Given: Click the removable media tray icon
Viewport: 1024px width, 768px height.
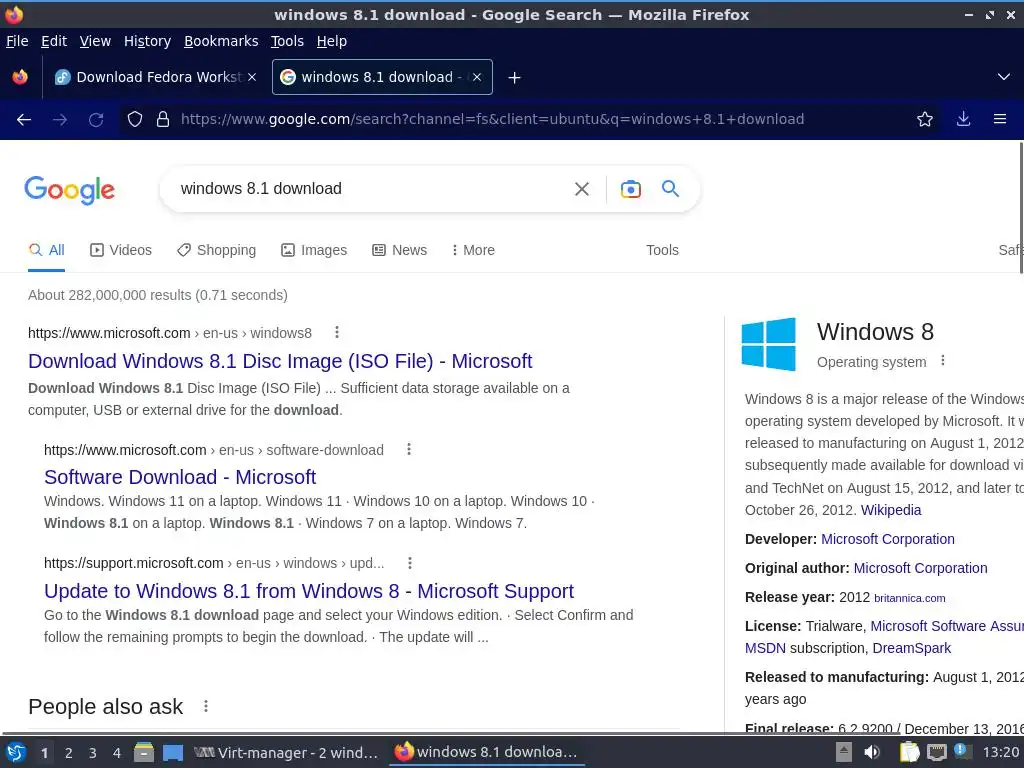Looking at the screenshot, I should coord(844,752).
